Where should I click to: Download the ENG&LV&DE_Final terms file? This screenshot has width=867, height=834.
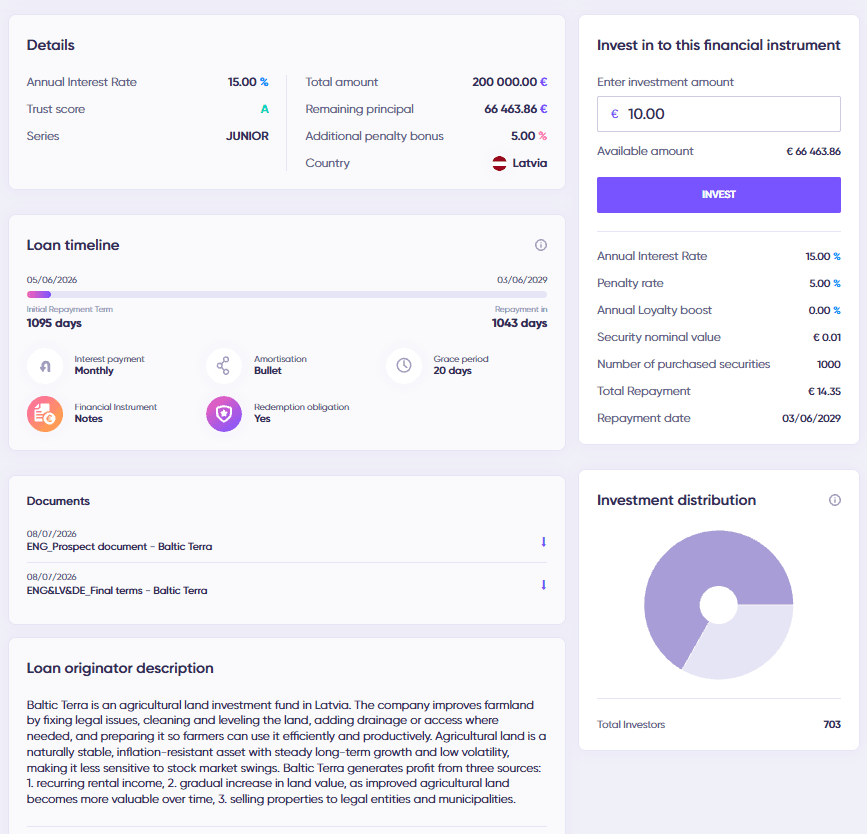[544, 585]
